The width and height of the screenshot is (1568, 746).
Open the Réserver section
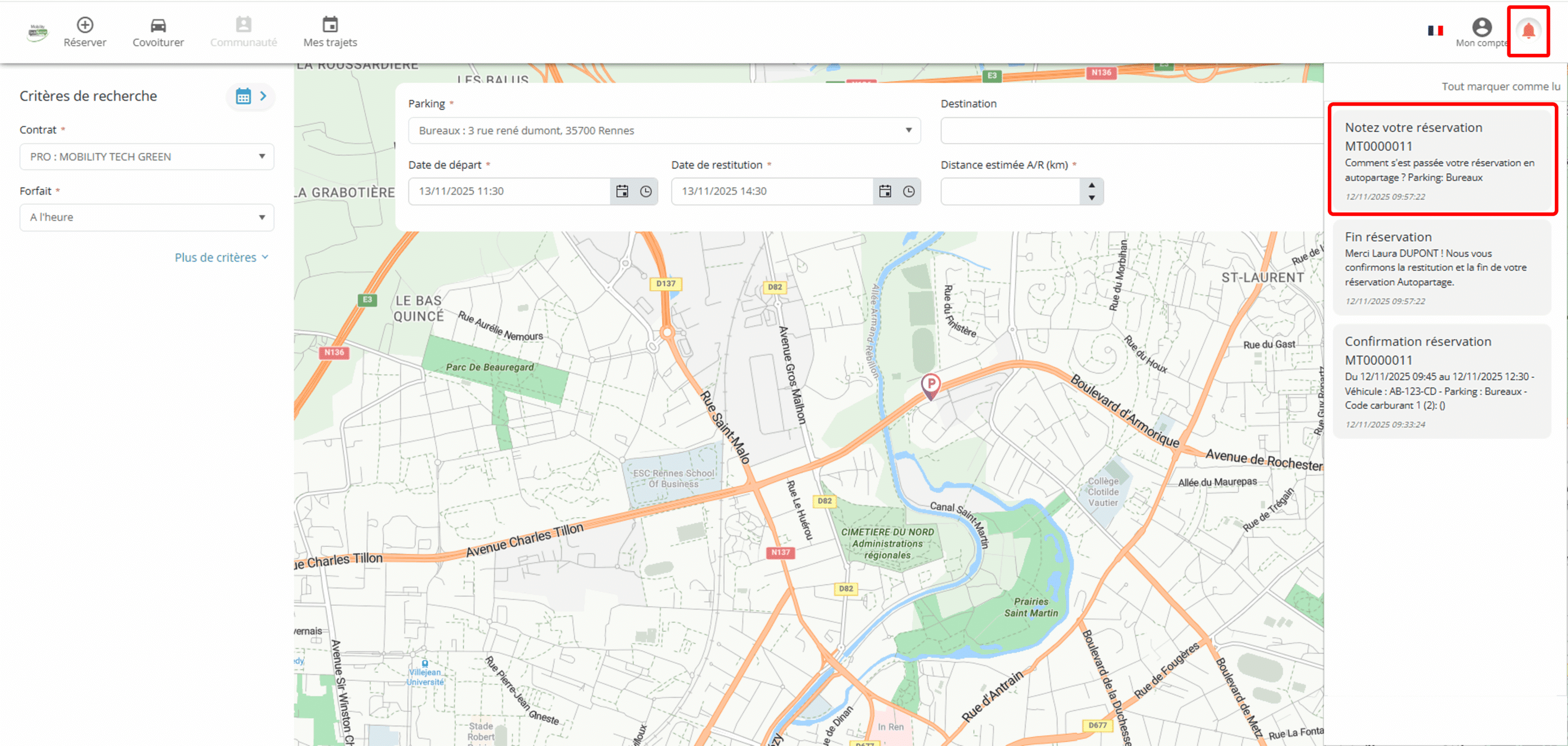pyautogui.click(x=84, y=32)
